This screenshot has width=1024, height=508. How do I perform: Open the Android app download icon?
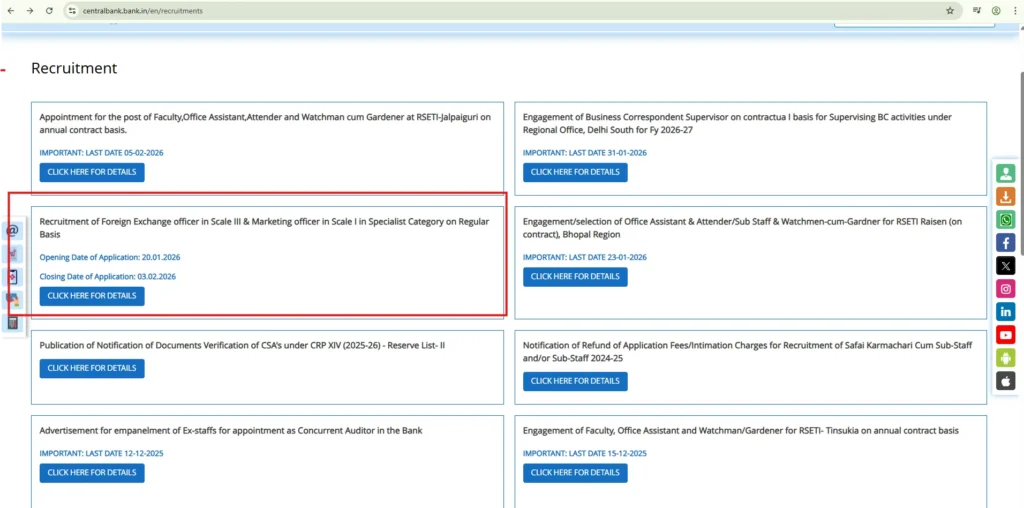(1005, 358)
